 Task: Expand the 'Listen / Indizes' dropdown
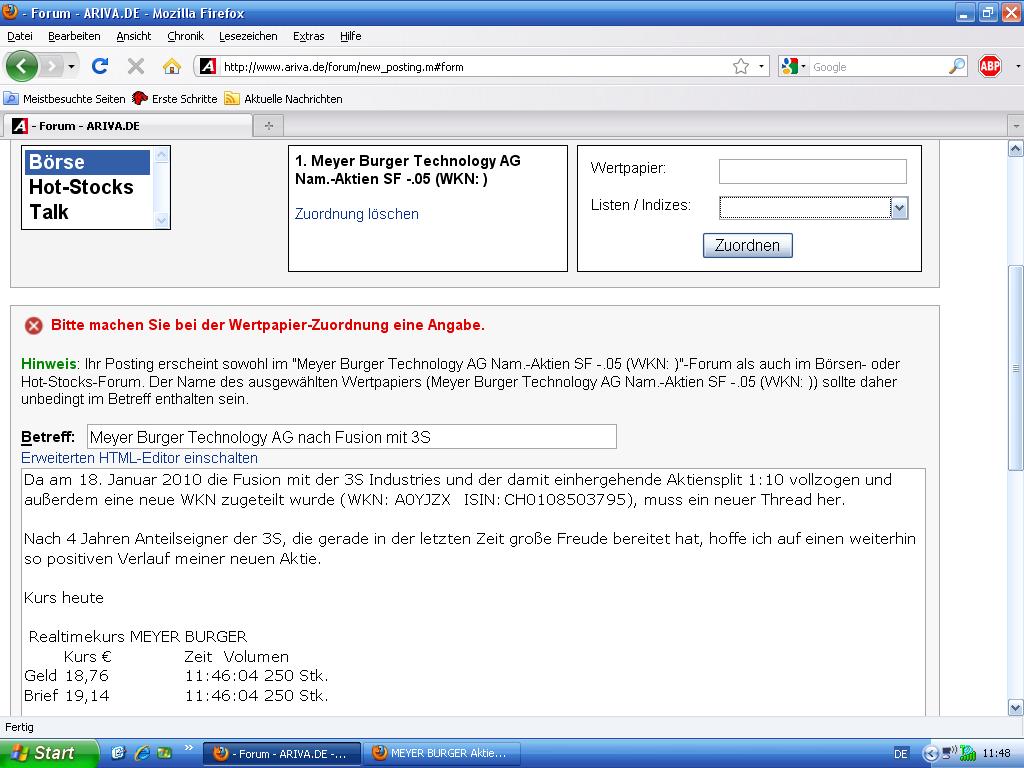point(899,207)
